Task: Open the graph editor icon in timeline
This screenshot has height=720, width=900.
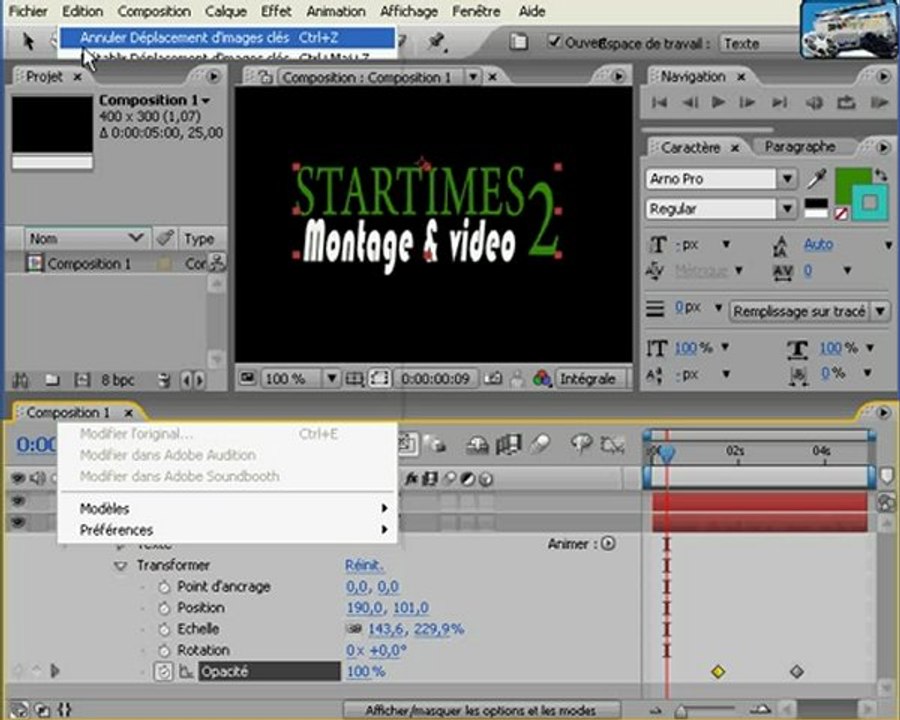Action: coord(613,445)
